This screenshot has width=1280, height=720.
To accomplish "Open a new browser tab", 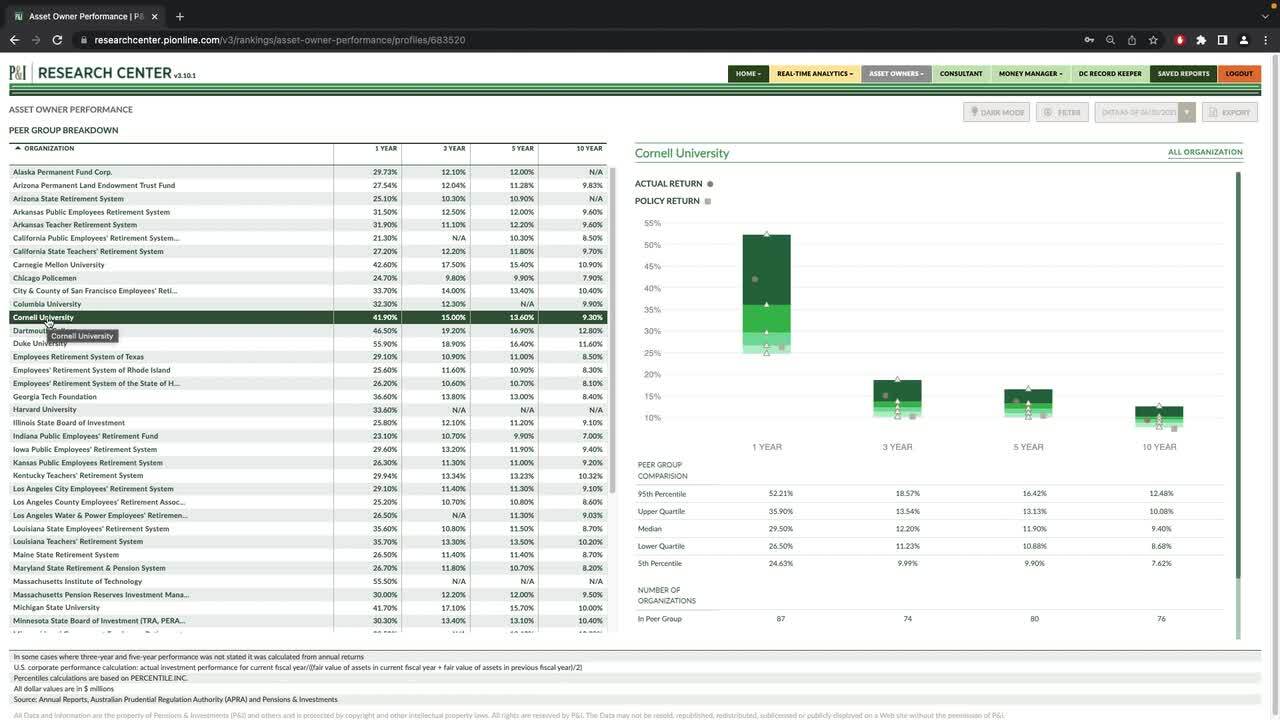I will coord(180,16).
